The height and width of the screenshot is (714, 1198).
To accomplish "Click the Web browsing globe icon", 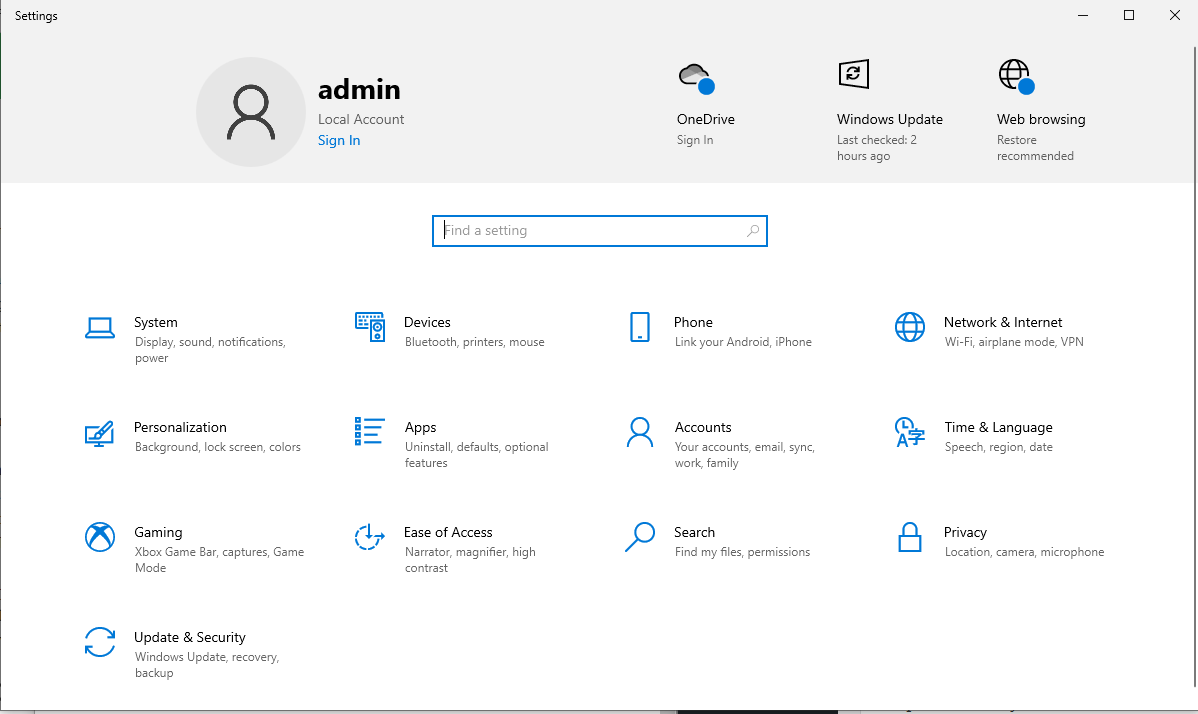I will pyautogui.click(x=1015, y=74).
